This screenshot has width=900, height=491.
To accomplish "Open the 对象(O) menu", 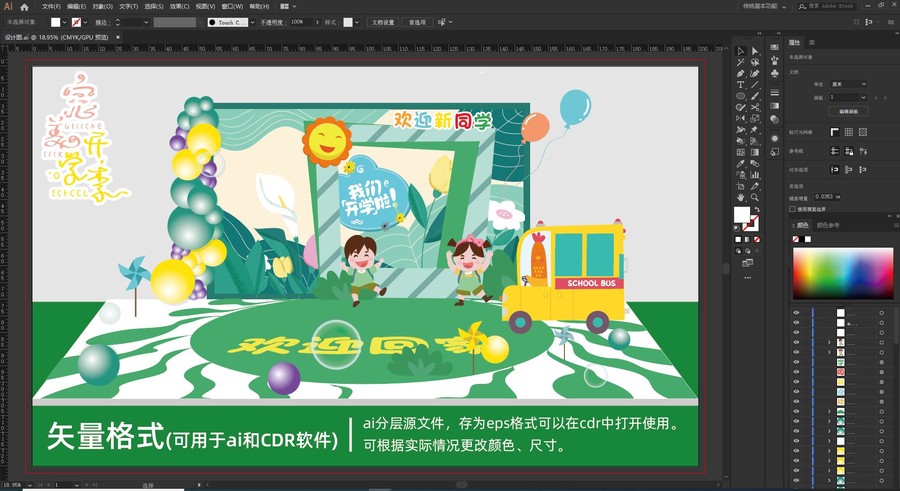I will [102, 6].
